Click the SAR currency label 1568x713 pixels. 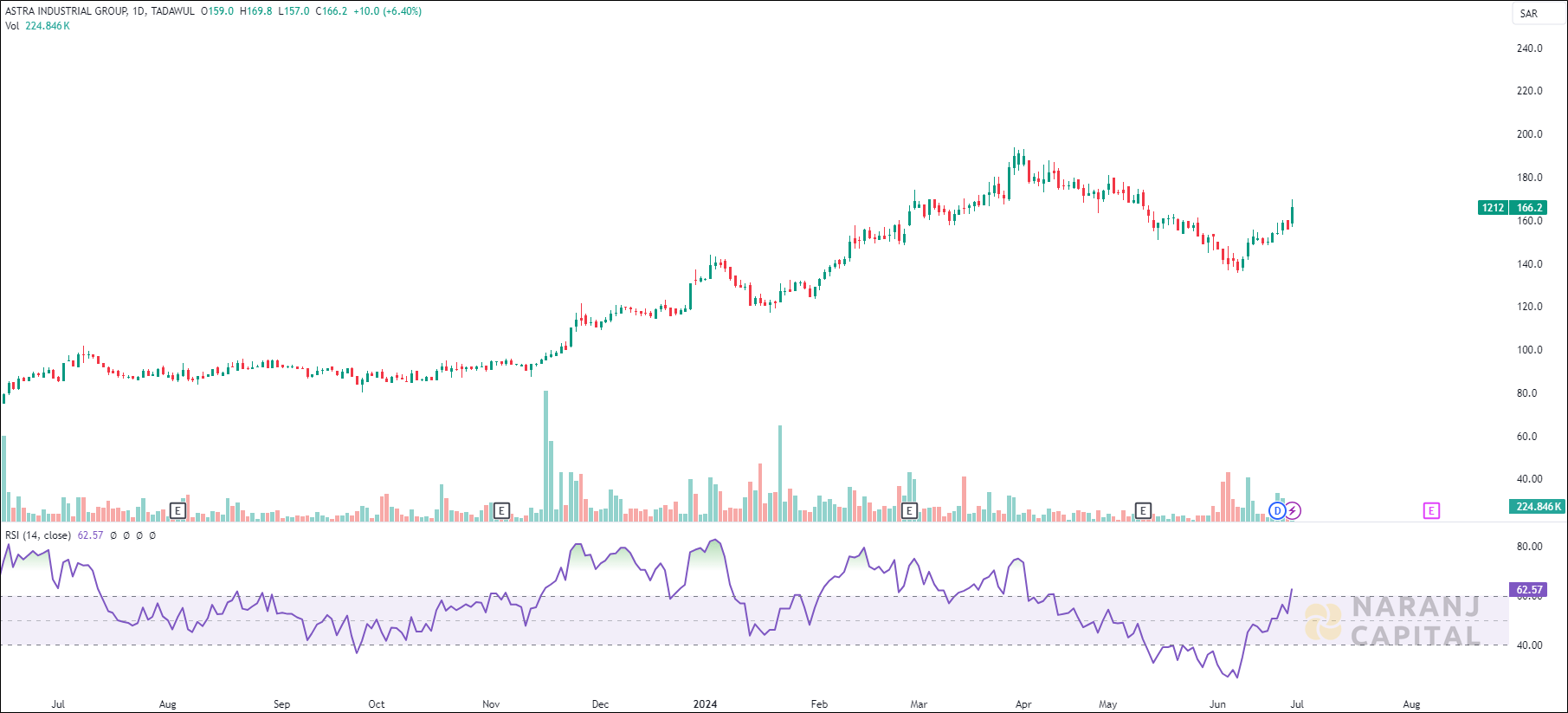(x=1529, y=13)
